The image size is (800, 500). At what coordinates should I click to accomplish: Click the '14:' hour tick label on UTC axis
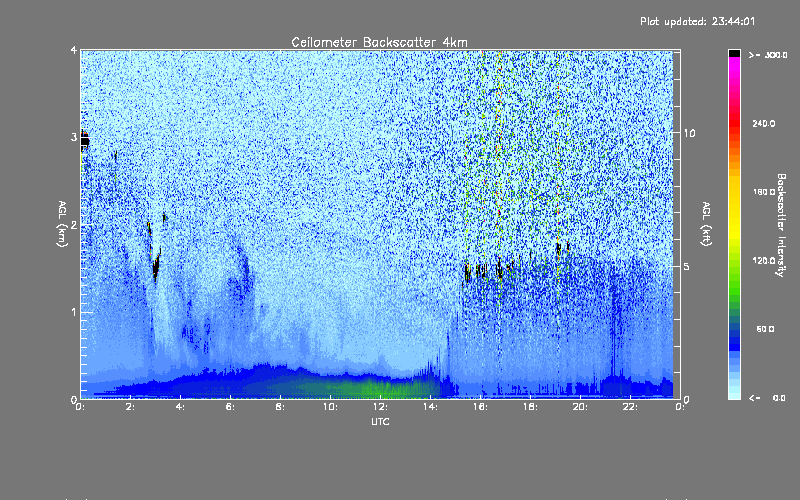[431, 407]
